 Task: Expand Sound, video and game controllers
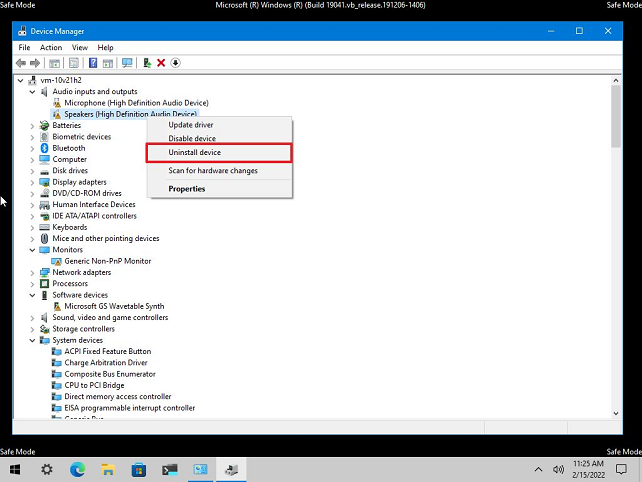[32, 318]
